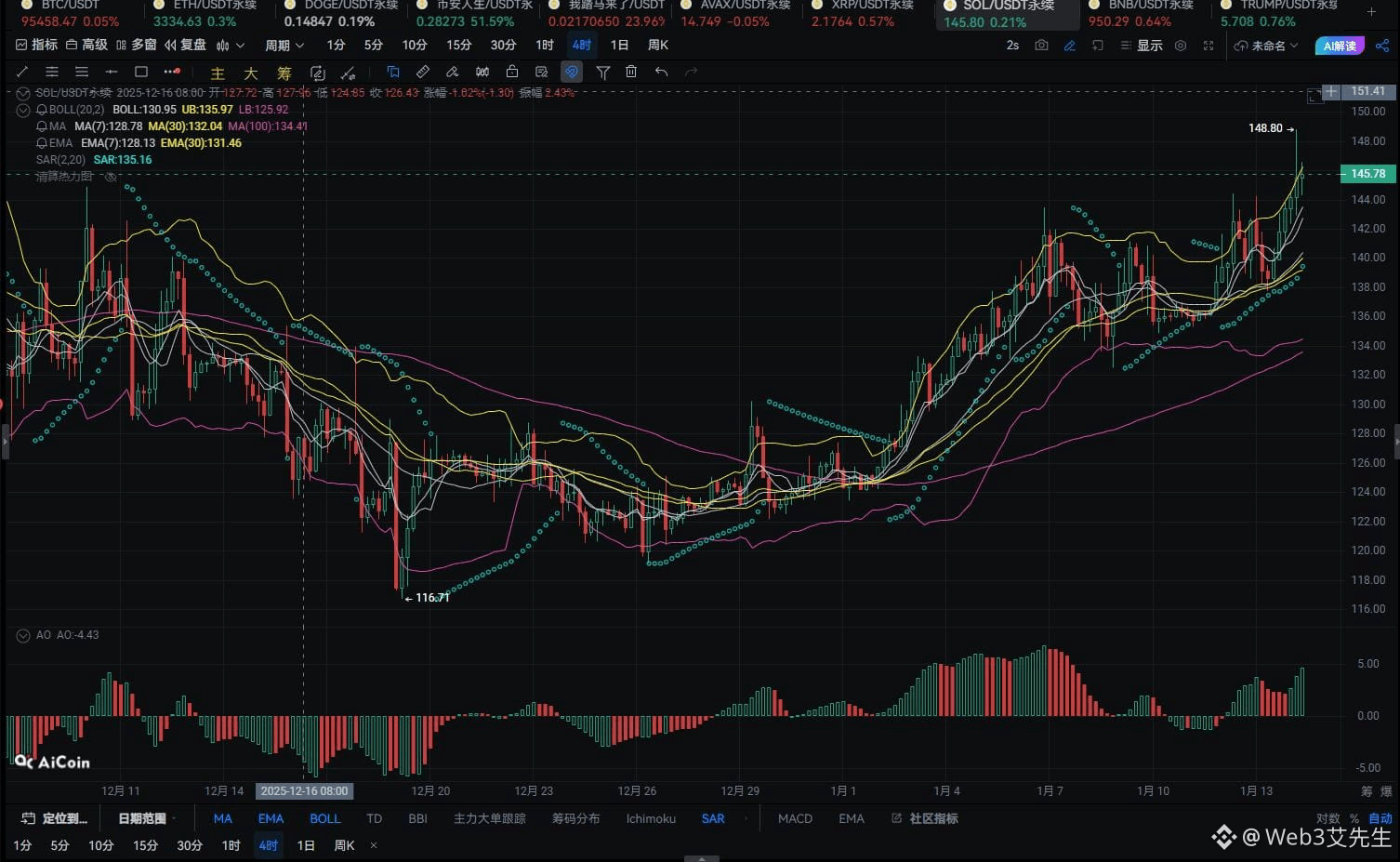The width and height of the screenshot is (1400, 862).
Task: Undo the last drawing action
Action: point(661,72)
